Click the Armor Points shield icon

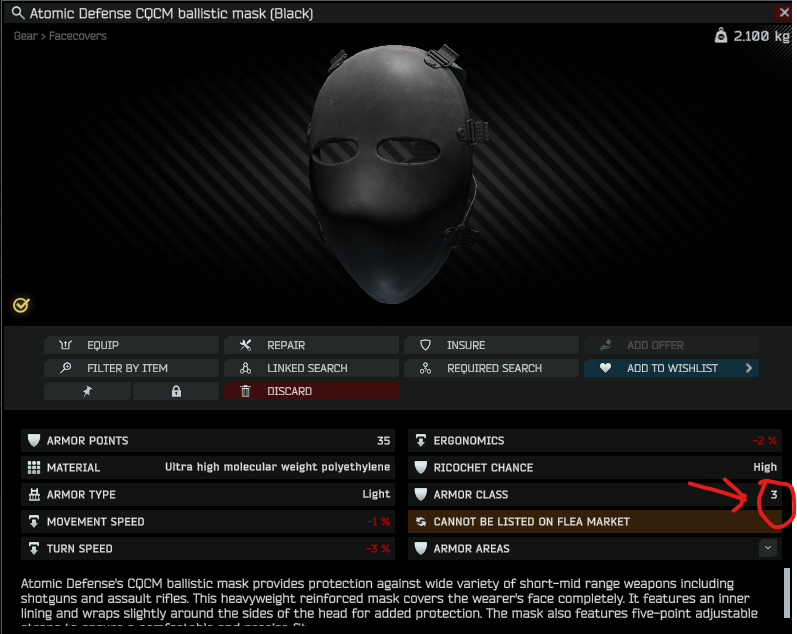tap(34, 441)
